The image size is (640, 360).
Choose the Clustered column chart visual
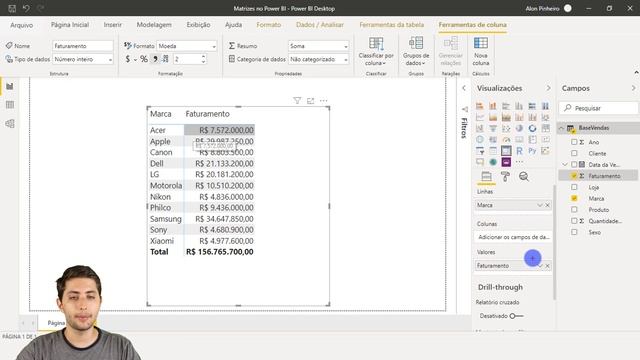click(x=519, y=106)
